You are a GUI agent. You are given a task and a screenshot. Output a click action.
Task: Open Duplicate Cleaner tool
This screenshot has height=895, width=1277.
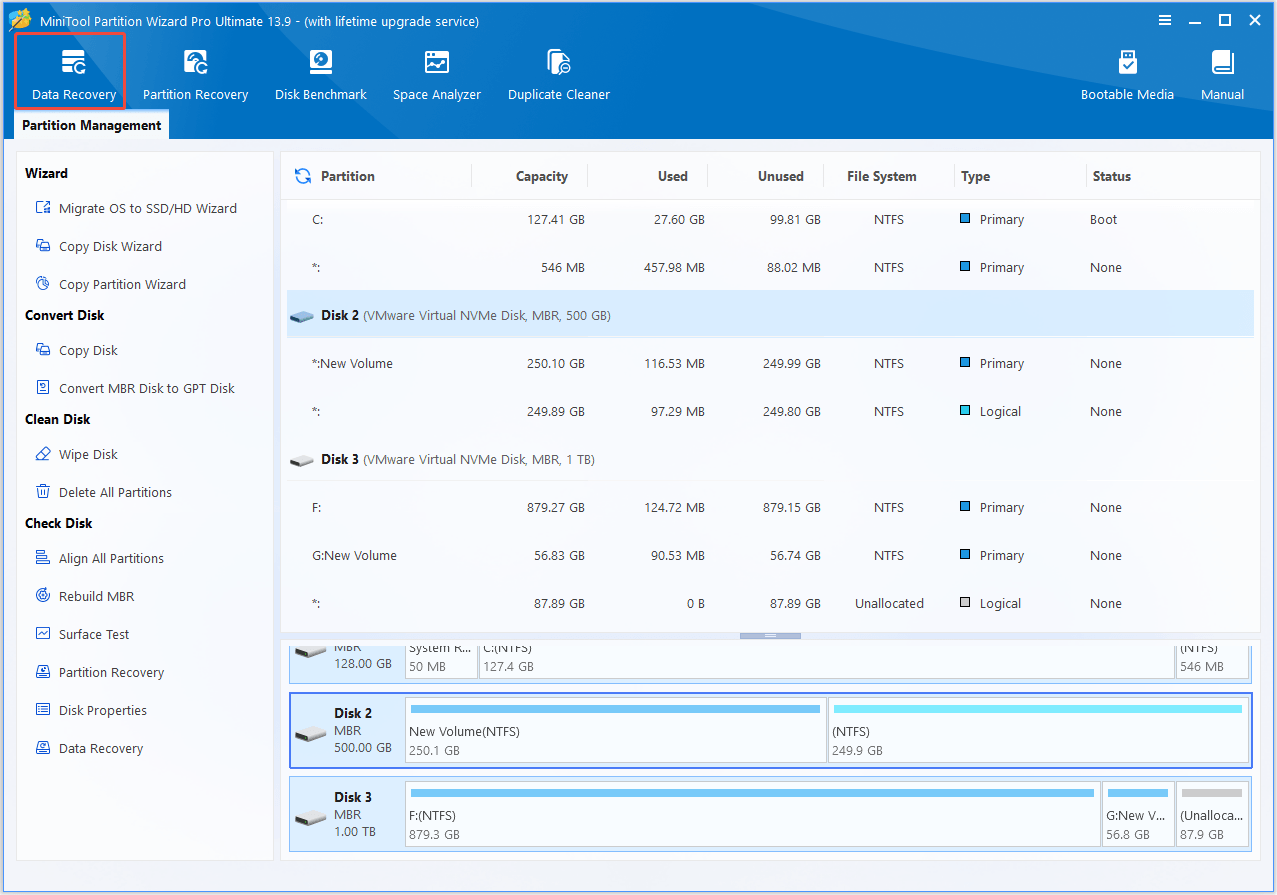pyautogui.click(x=558, y=75)
